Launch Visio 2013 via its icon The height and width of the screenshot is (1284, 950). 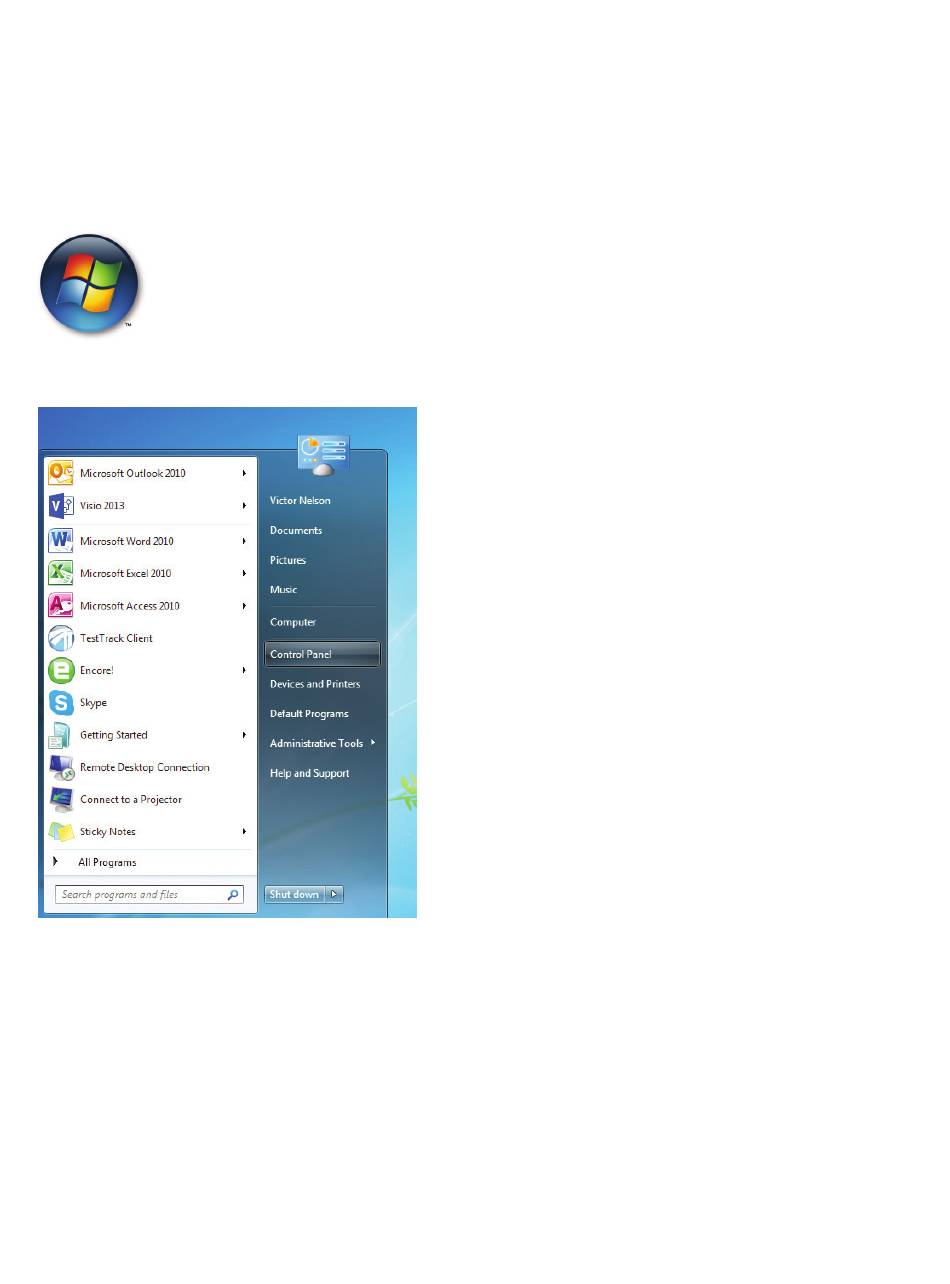[x=61, y=506]
